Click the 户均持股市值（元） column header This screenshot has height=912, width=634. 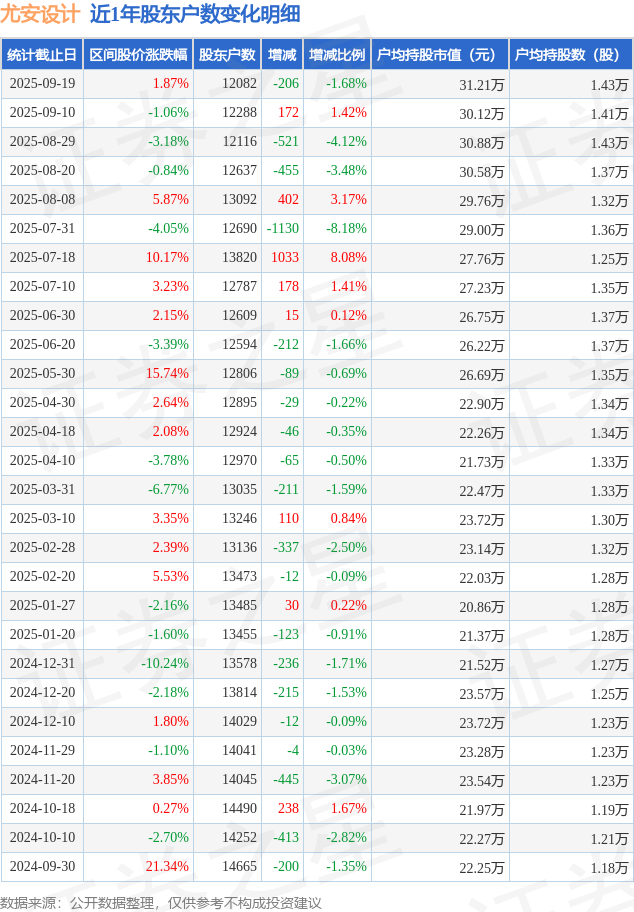[x=438, y=55]
